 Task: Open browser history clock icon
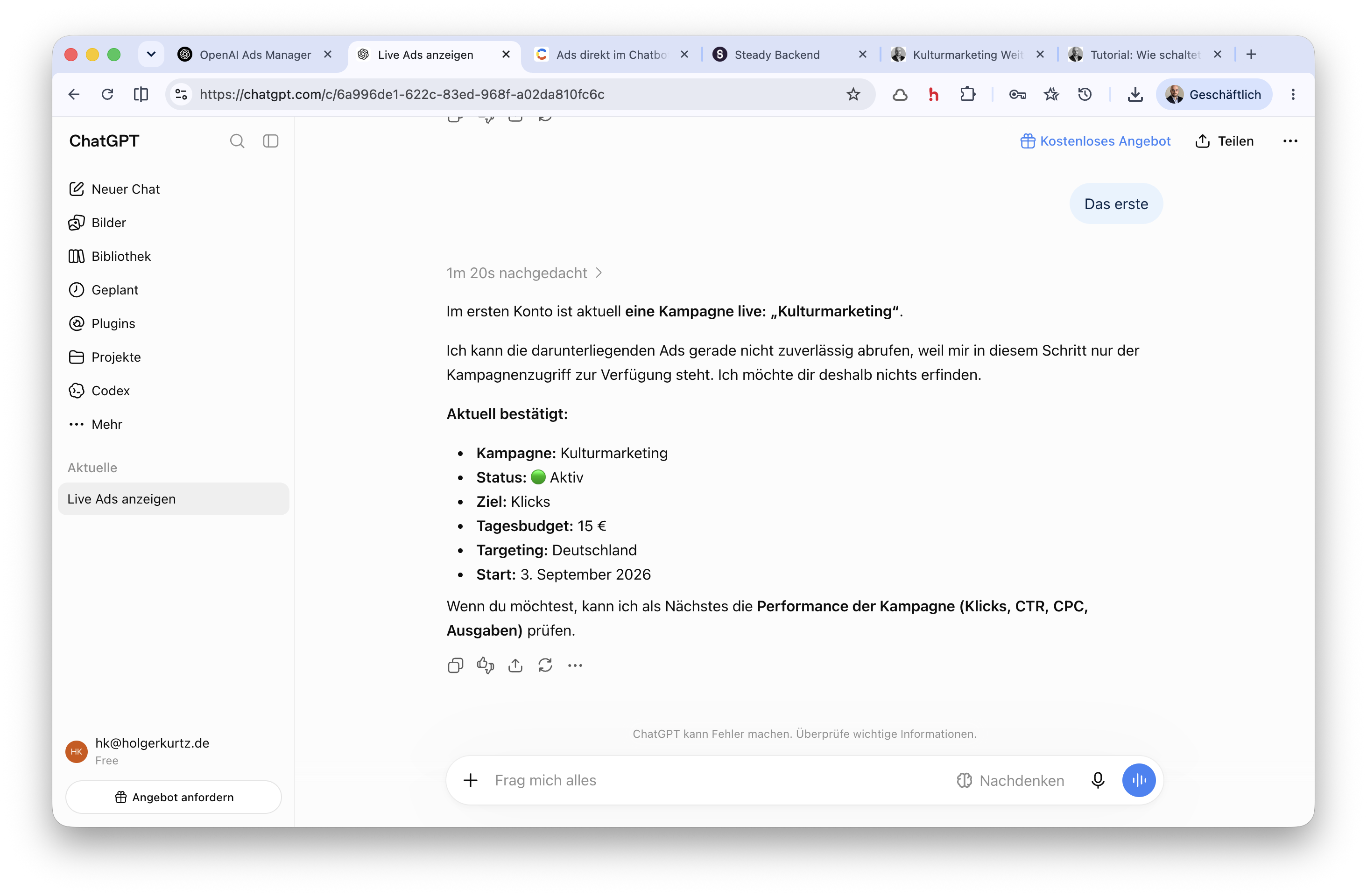pyautogui.click(x=1085, y=94)
